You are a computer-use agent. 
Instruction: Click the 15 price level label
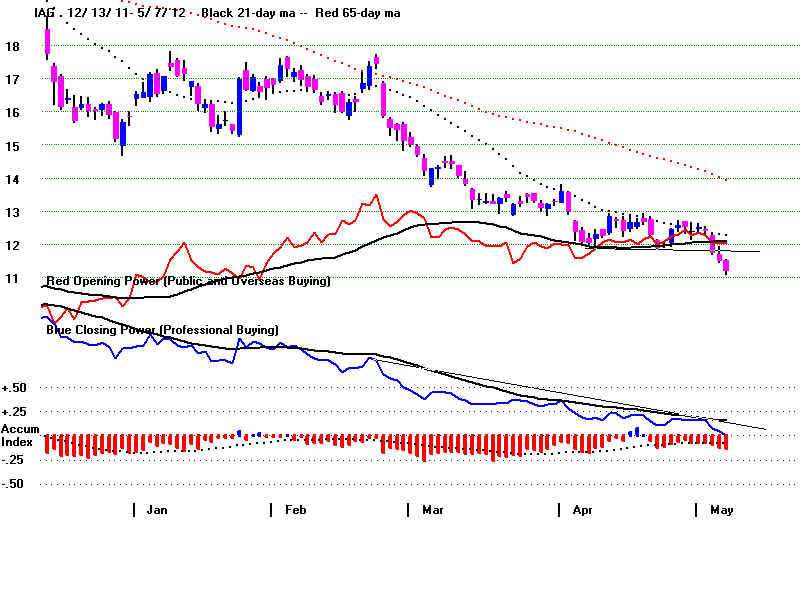tap(12, 146)
